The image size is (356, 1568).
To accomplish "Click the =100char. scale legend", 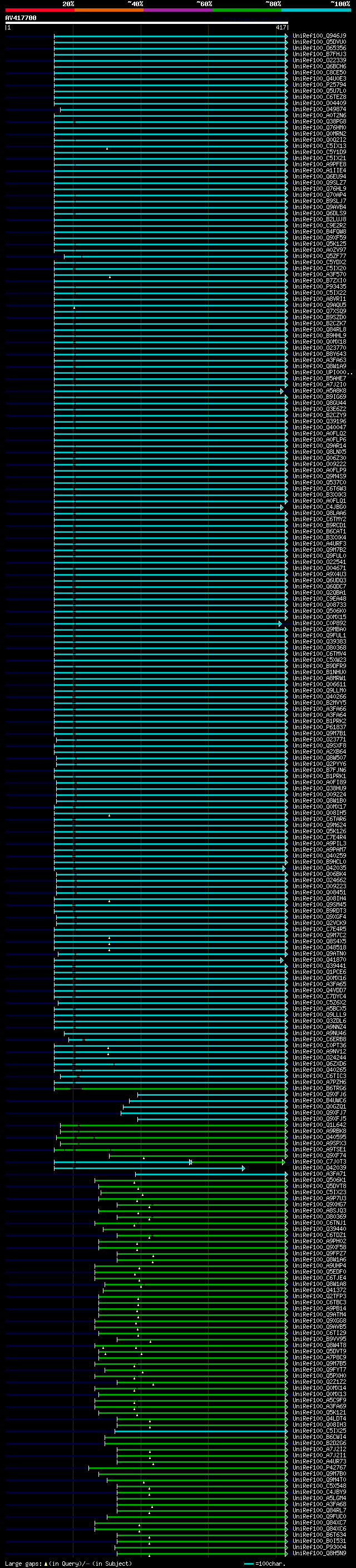I will (264, 1563).
